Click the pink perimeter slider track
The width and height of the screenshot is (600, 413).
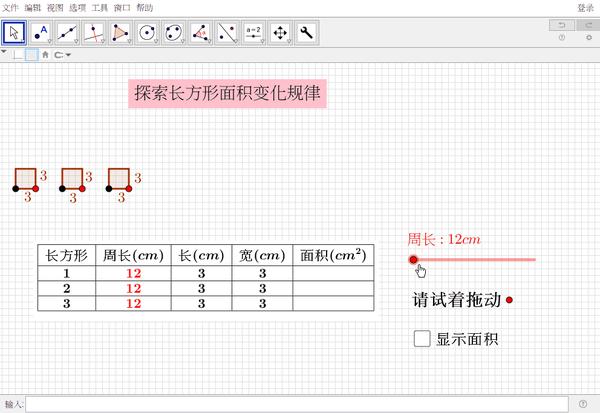pos(476,260)
